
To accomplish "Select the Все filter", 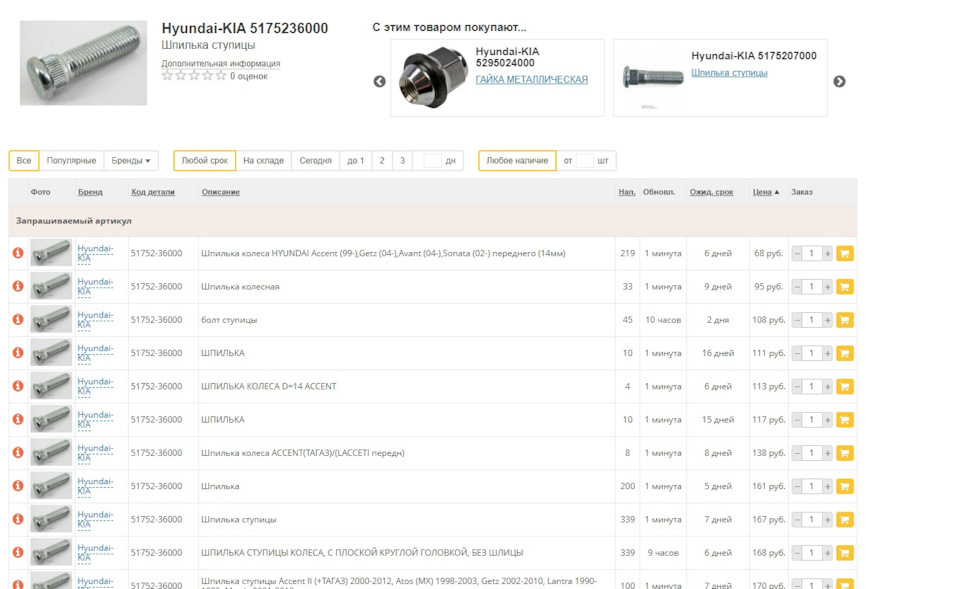I will 24,160.
